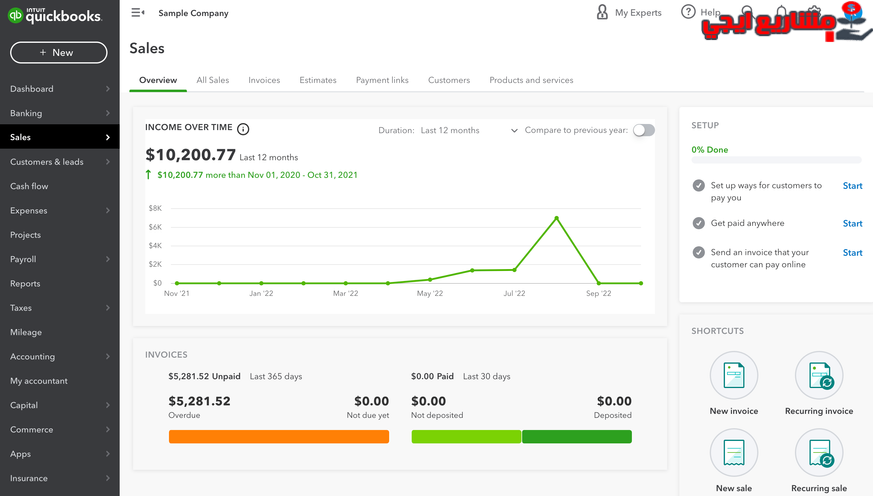Expand the Apps menu chevron
The image size is (873, 496).
click(x=107, y=454)
